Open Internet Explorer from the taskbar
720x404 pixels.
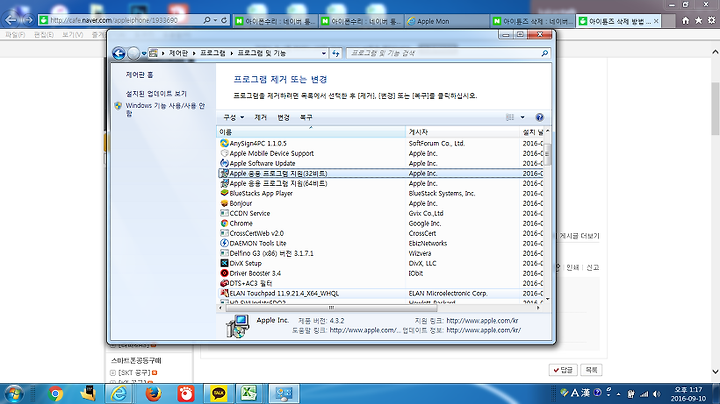(x=119, y=394)
